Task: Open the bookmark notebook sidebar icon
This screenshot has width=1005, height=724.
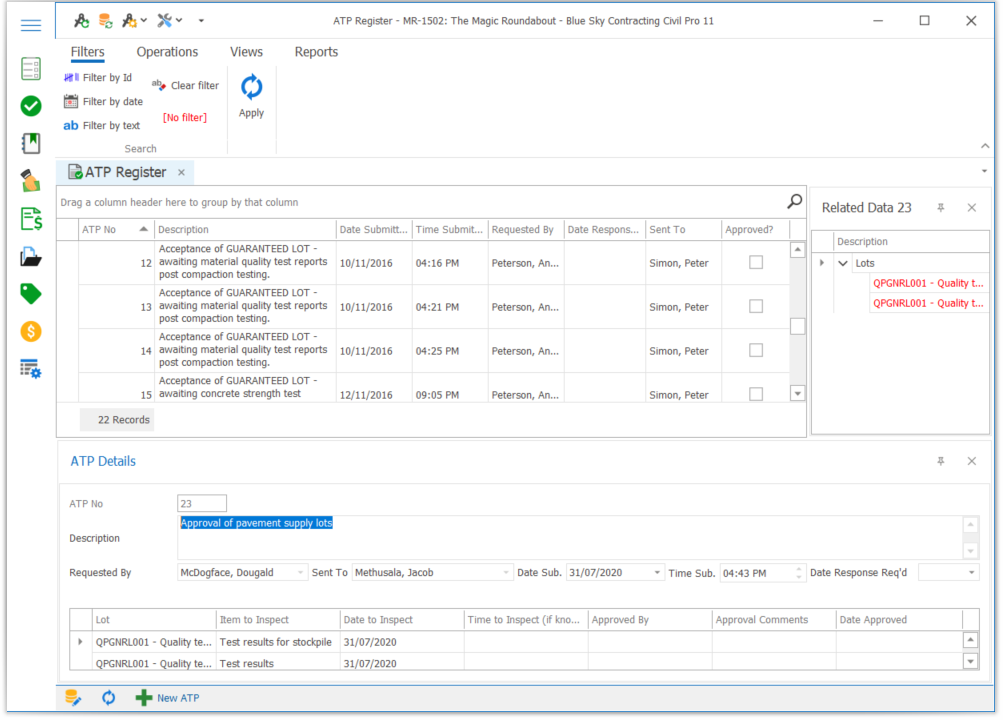Action: 31,144
